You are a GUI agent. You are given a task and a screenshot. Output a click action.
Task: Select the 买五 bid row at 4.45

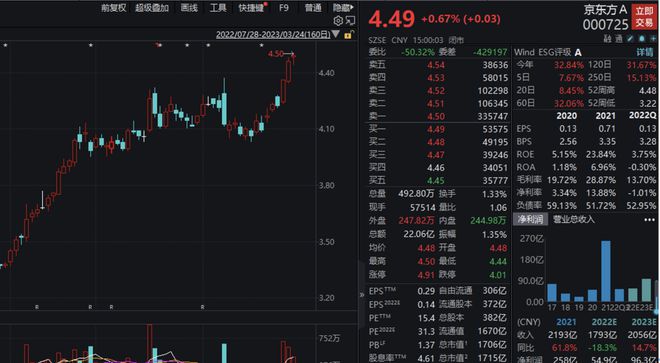pos(438,180)
